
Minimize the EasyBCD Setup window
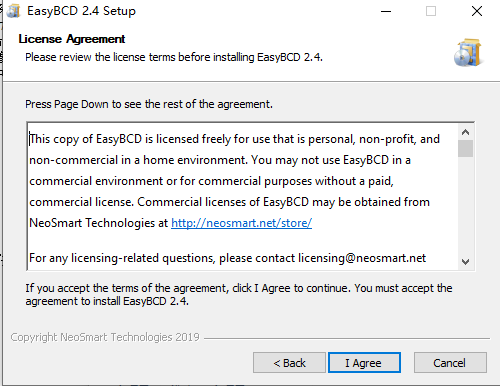point(386,11)
